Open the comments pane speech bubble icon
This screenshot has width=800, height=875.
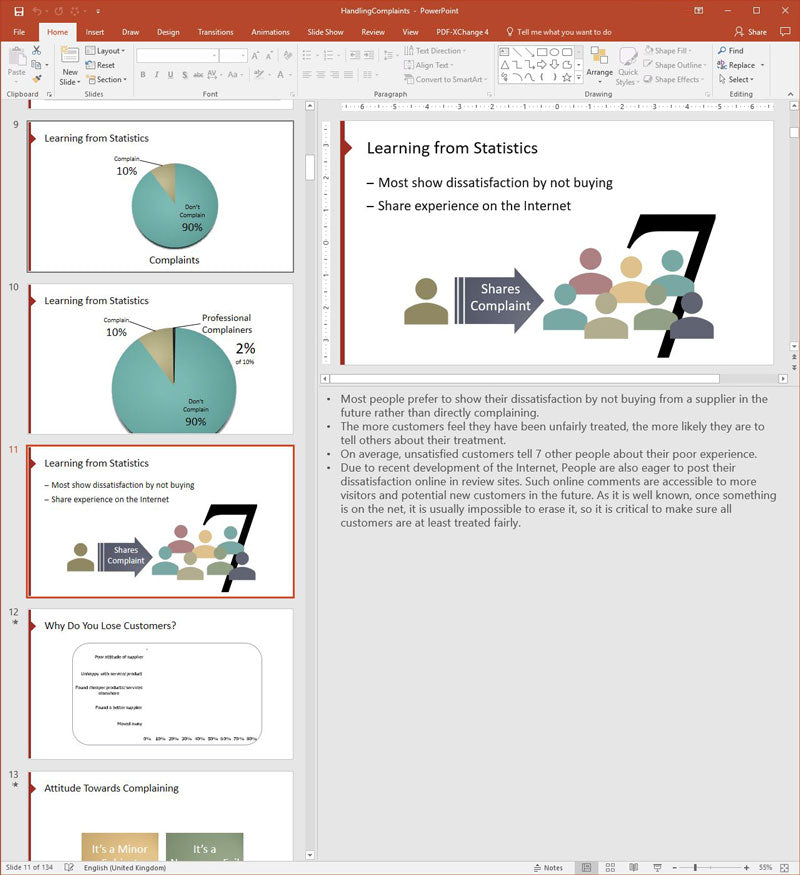pos(785,32)
